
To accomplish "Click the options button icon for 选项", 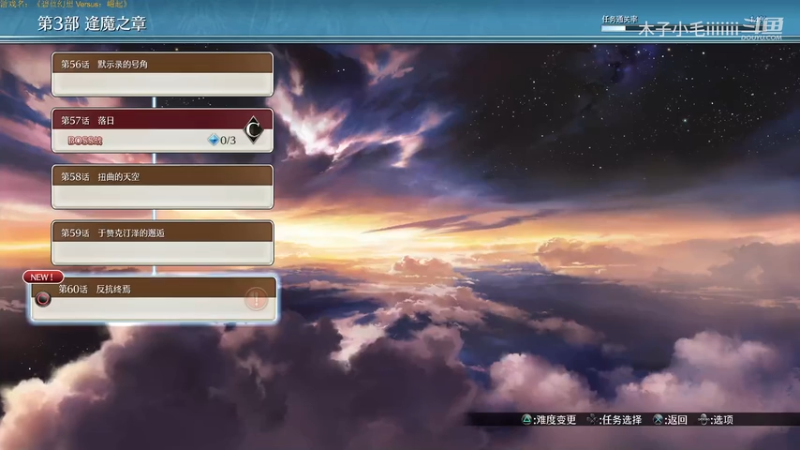I will tap(704, 419).
